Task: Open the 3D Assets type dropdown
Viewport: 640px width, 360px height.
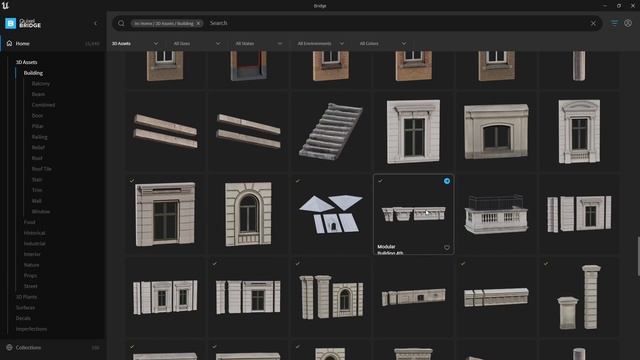Action: coord(135,43)
